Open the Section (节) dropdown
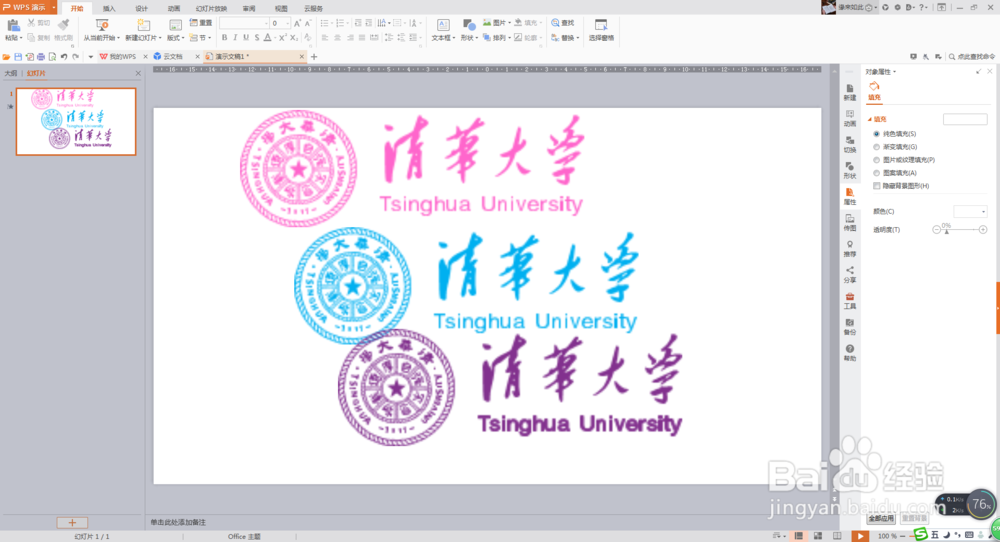 [200, 38]
